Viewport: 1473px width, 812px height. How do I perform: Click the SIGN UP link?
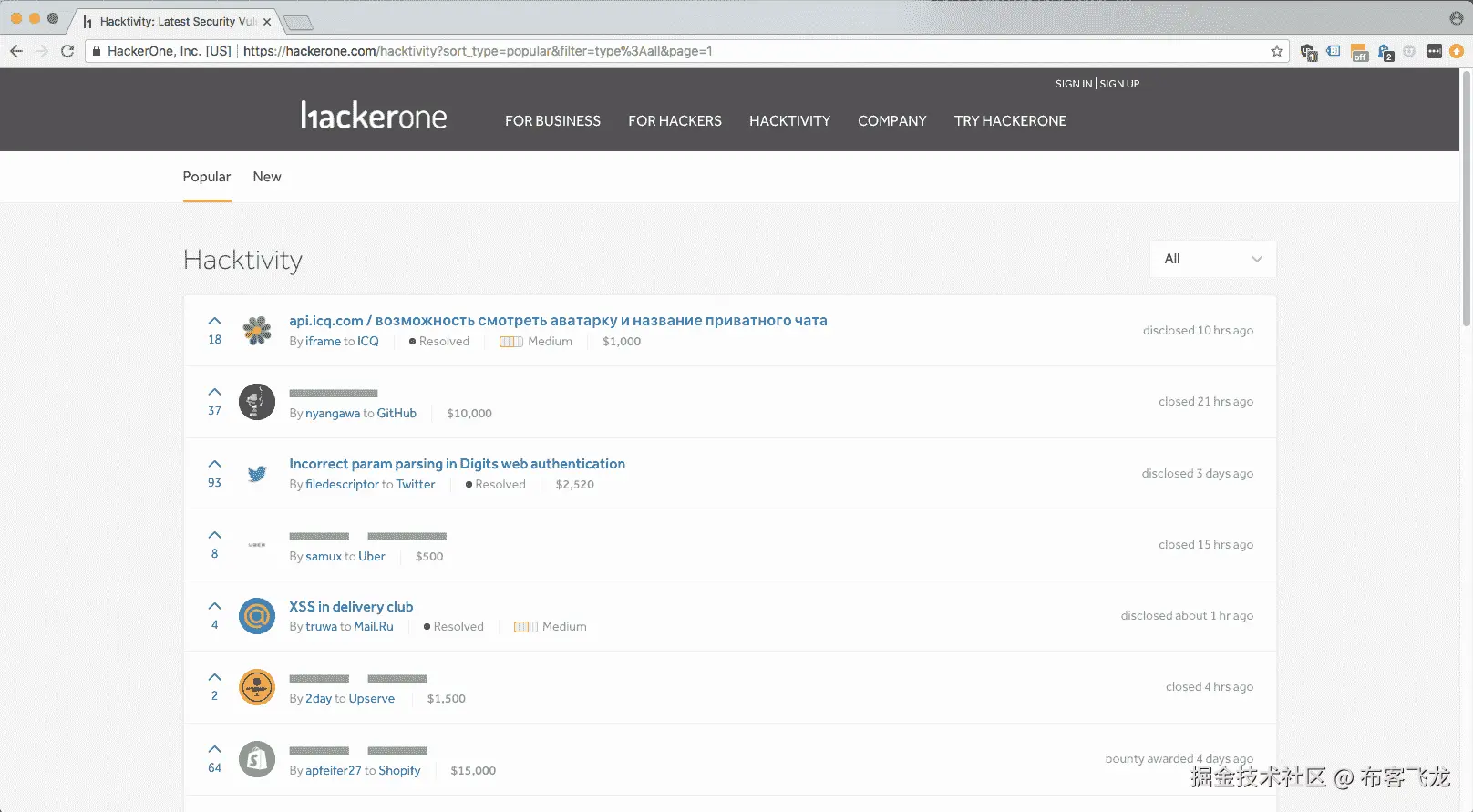click(x=1119, y=84)
